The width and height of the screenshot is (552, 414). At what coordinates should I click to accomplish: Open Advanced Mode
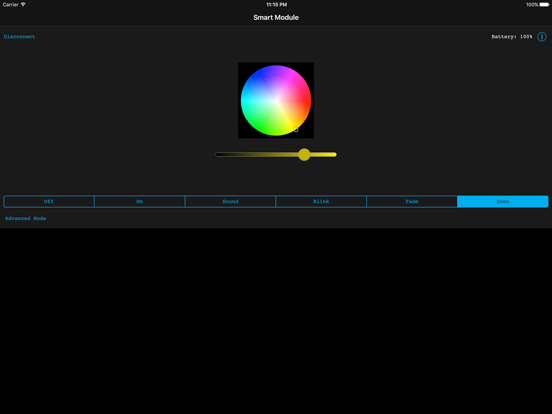pos(25,218)
